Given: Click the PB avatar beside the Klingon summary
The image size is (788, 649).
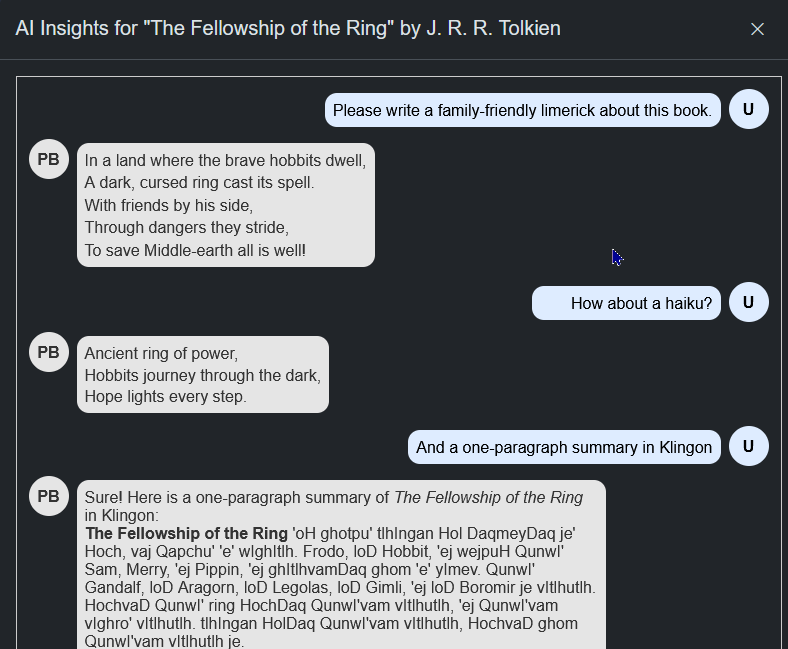Looking at the screenshot, I should point(48,497).
